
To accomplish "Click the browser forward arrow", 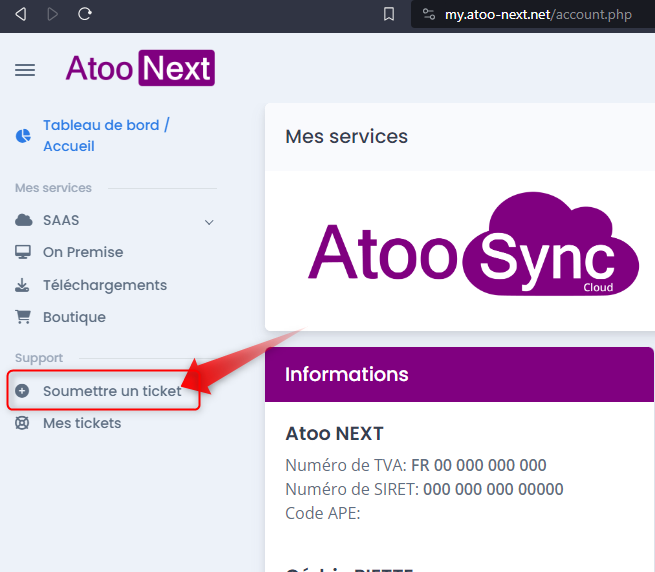I will coord(52,14).
